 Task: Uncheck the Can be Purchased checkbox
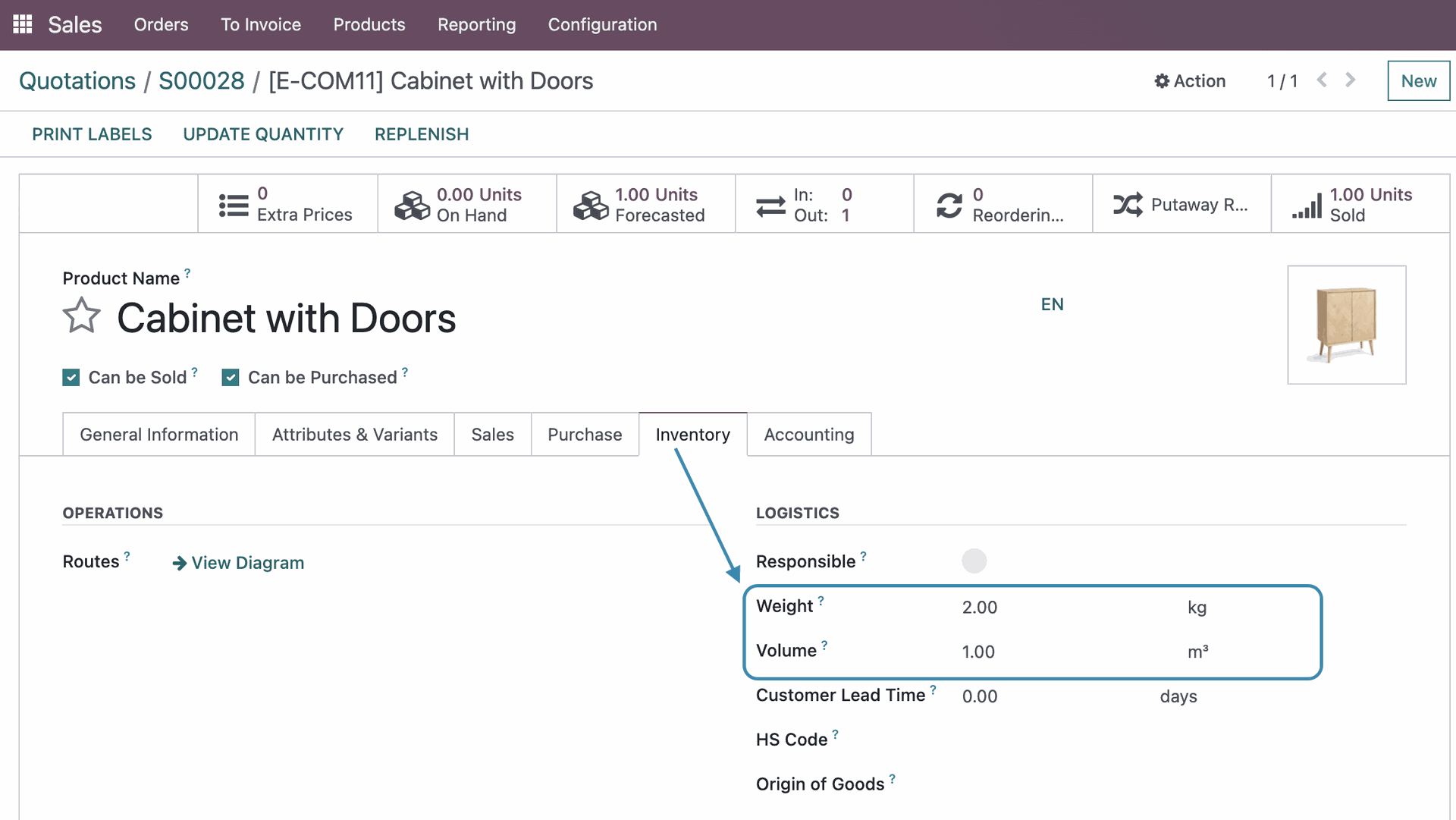coord(231,378)
